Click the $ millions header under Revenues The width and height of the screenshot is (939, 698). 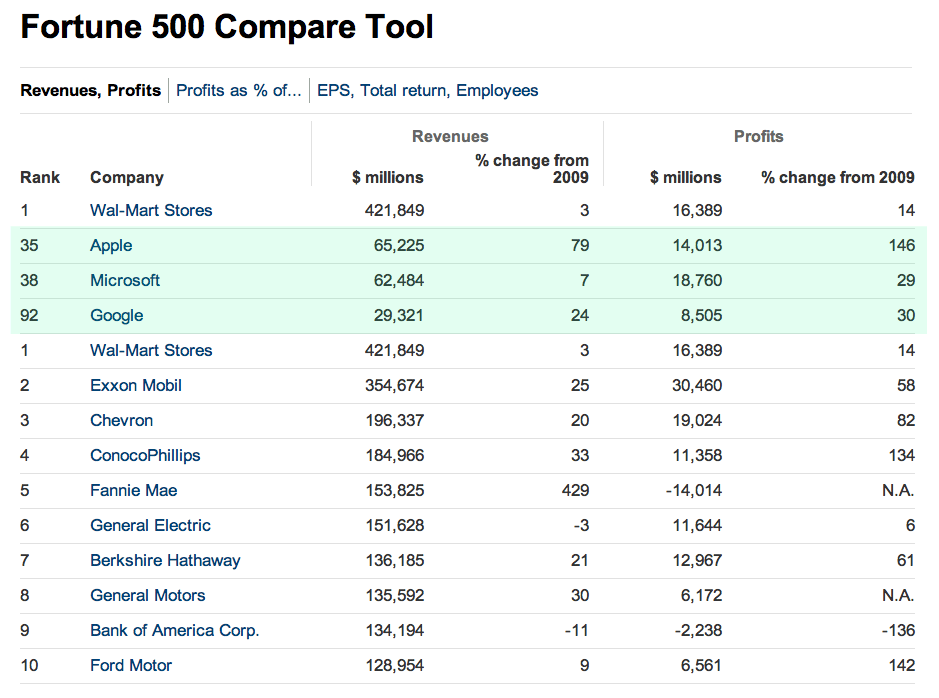(388, 177)
